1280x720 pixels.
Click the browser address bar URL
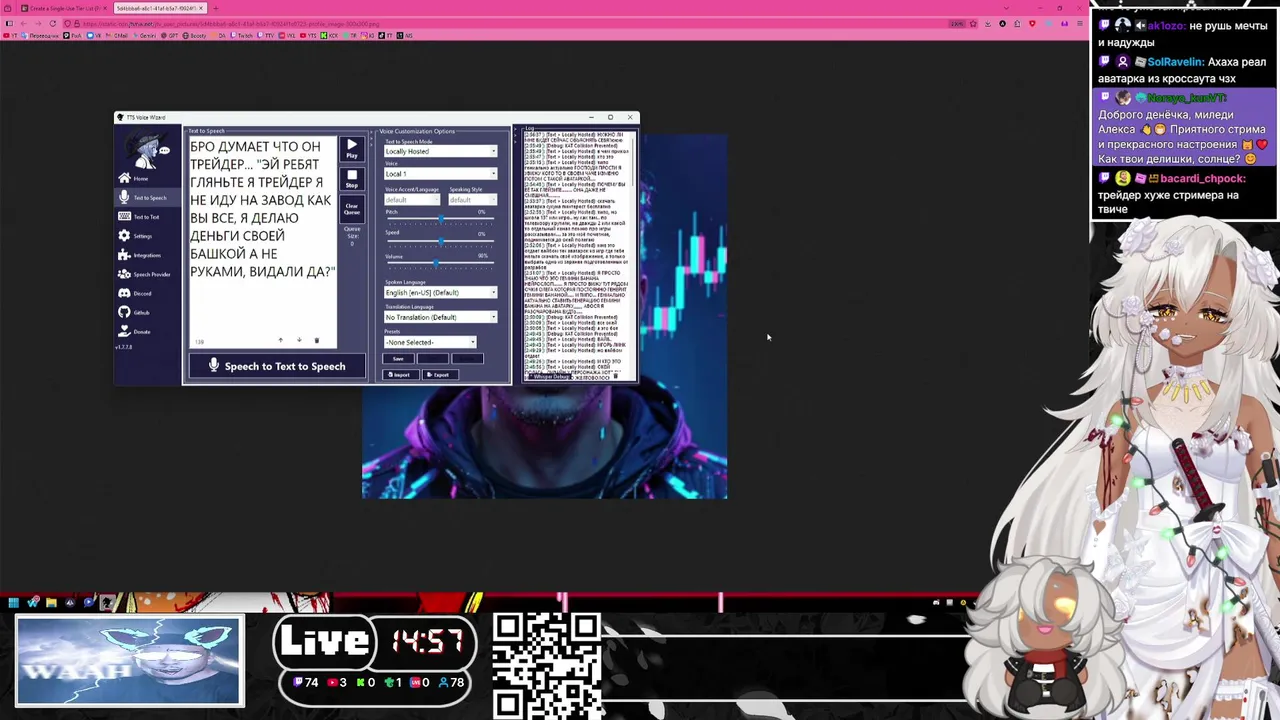point(231,23)
